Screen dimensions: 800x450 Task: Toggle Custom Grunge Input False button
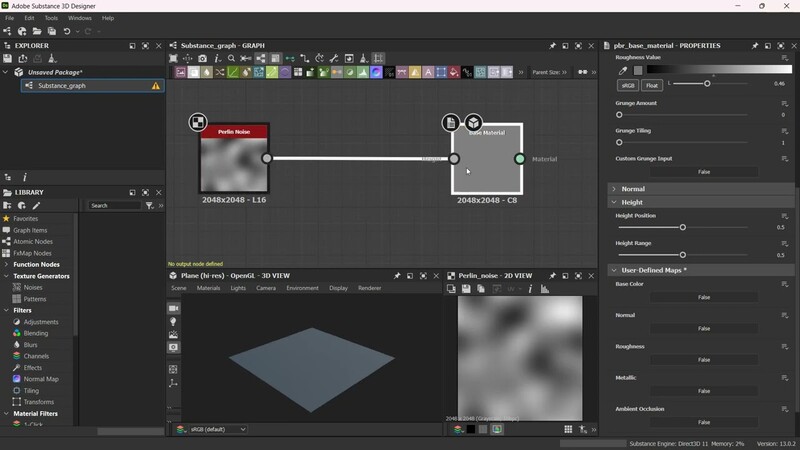703,172
